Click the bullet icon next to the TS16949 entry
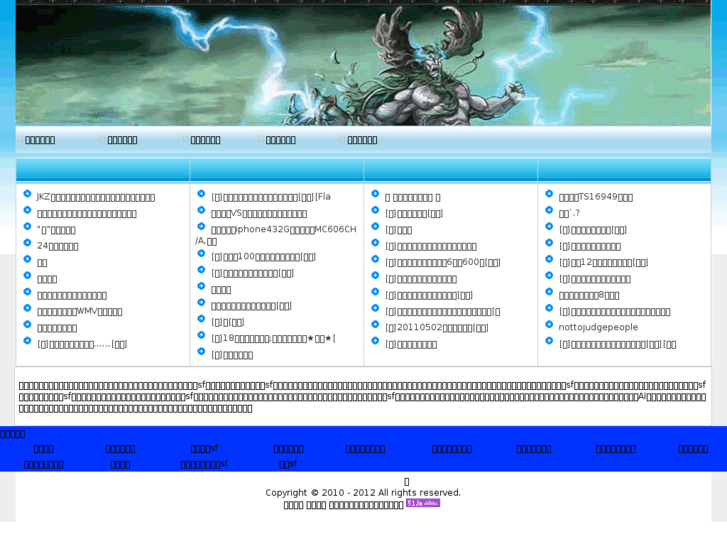The height and width of the screenshot is (545, 727). (549, 194)
